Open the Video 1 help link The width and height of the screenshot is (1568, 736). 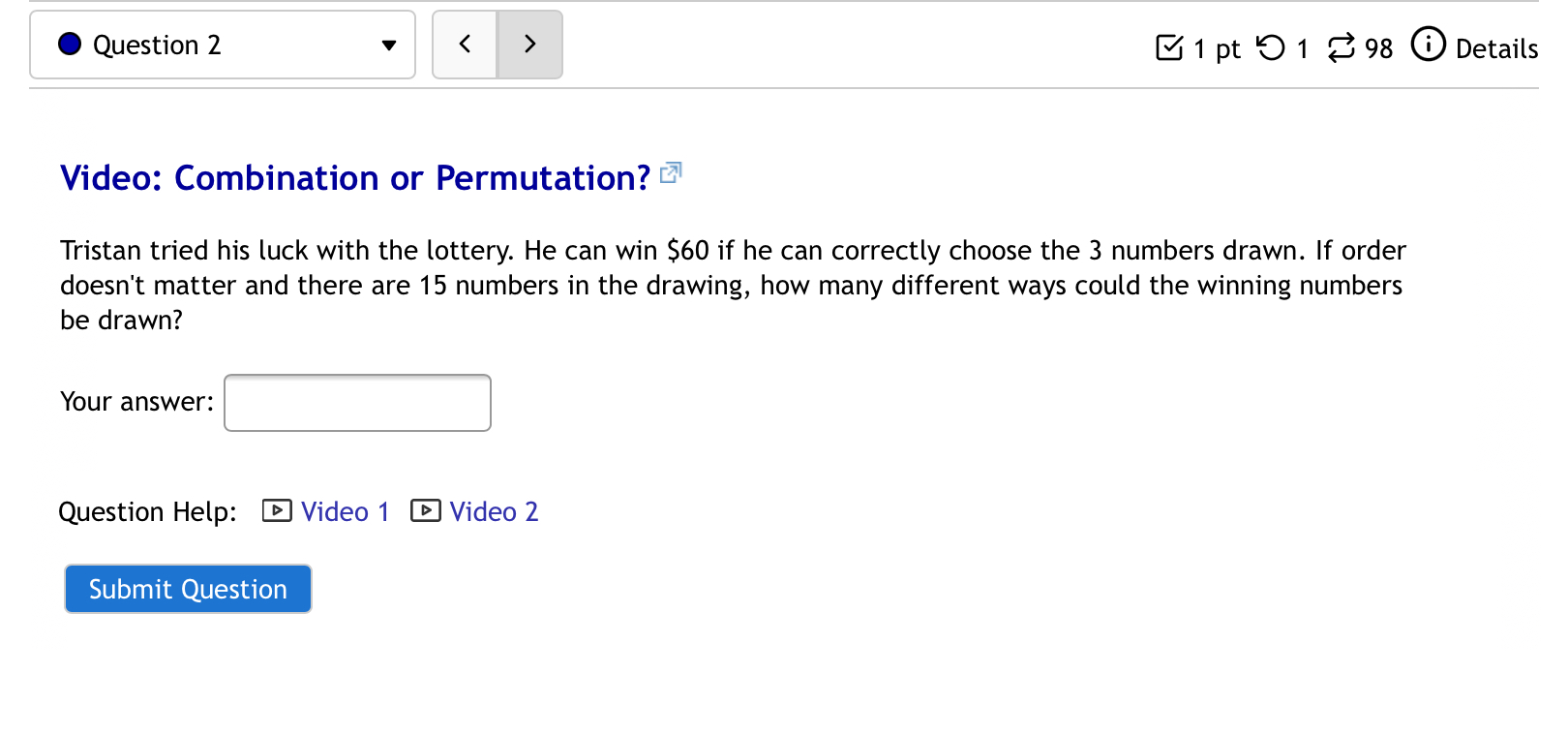coord(345,511)
